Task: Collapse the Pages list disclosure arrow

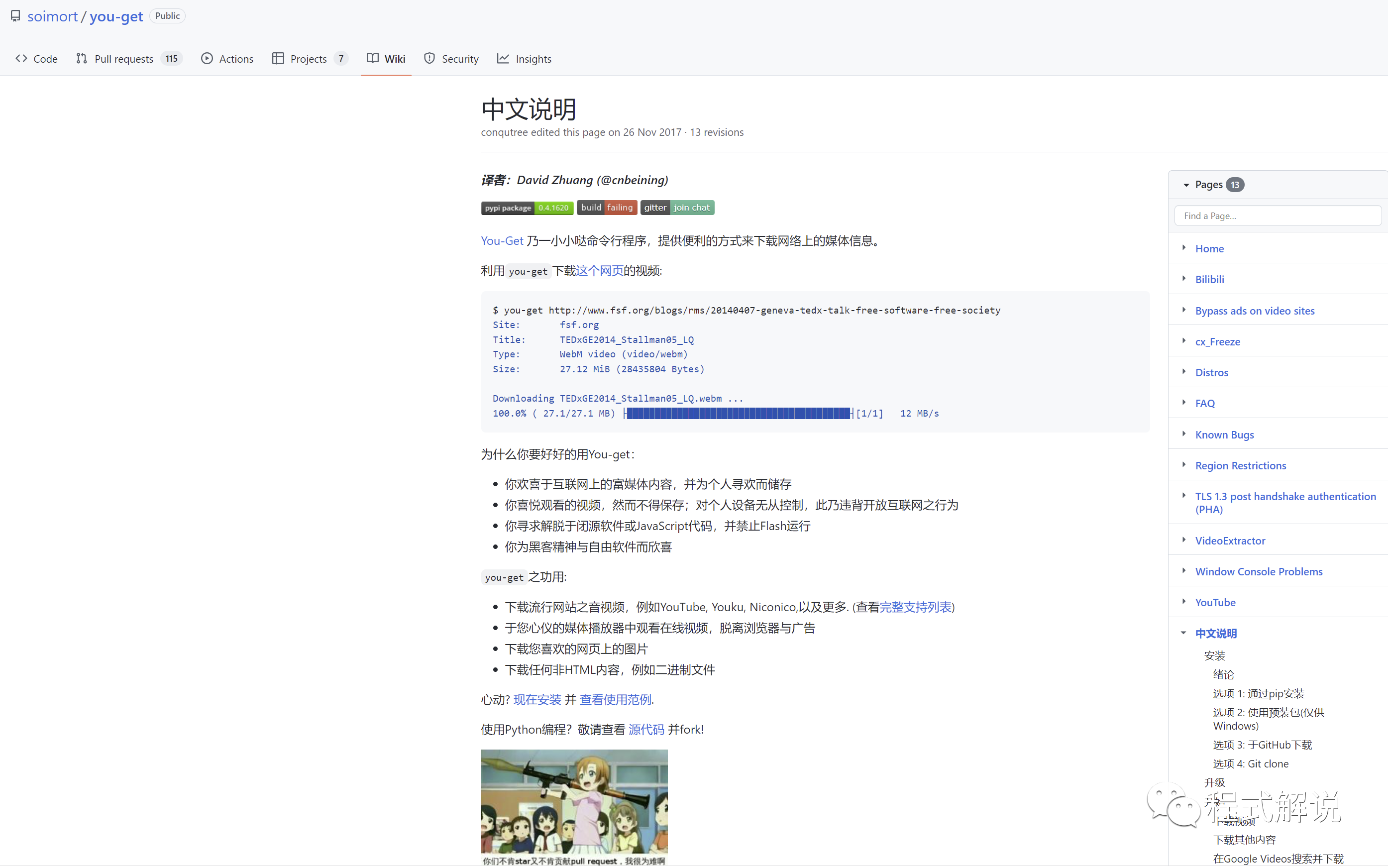Action: (1186, 185)
